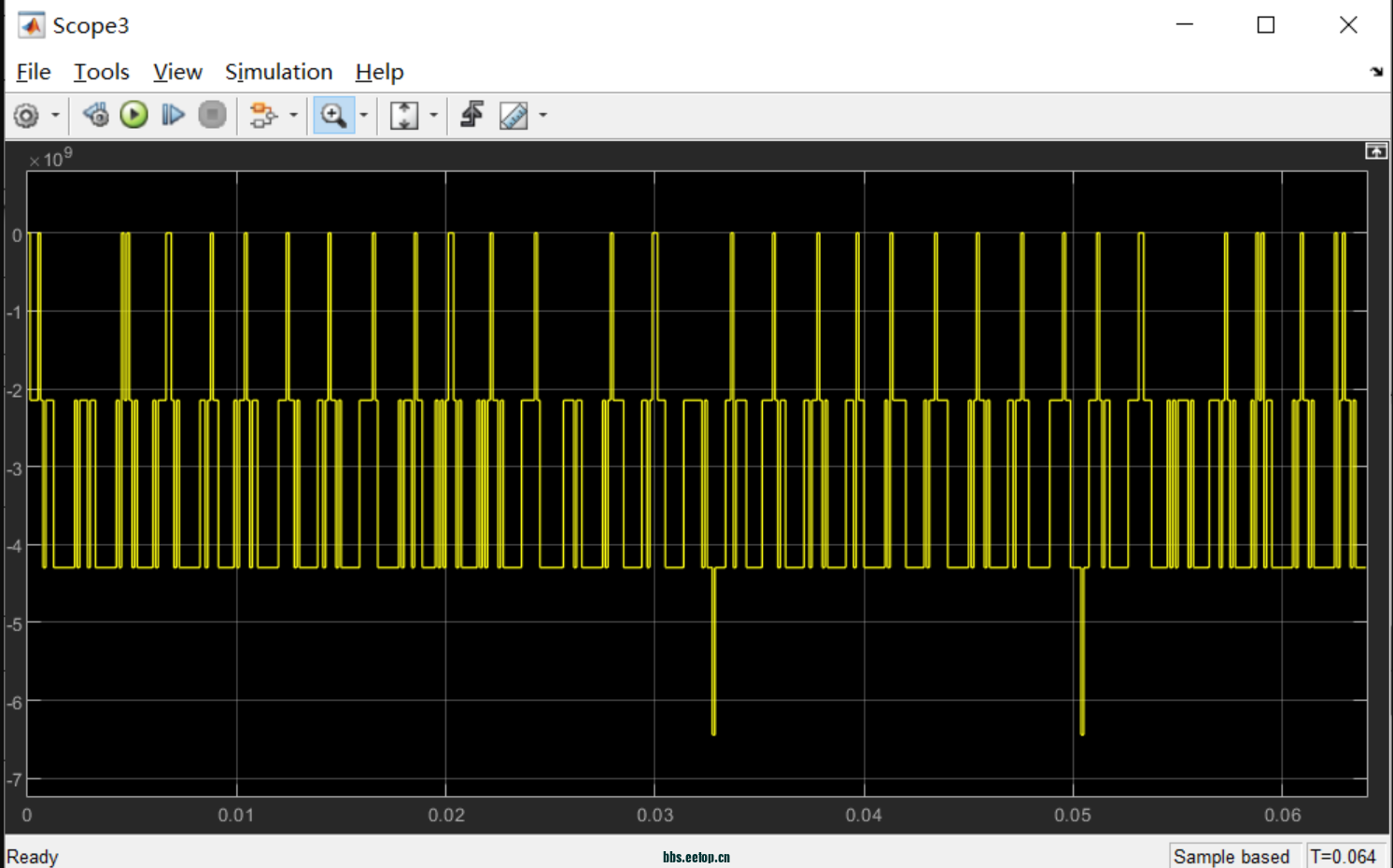
Task: Expand the axes scaling dropdown arrow
Action: tap(433, 116)
